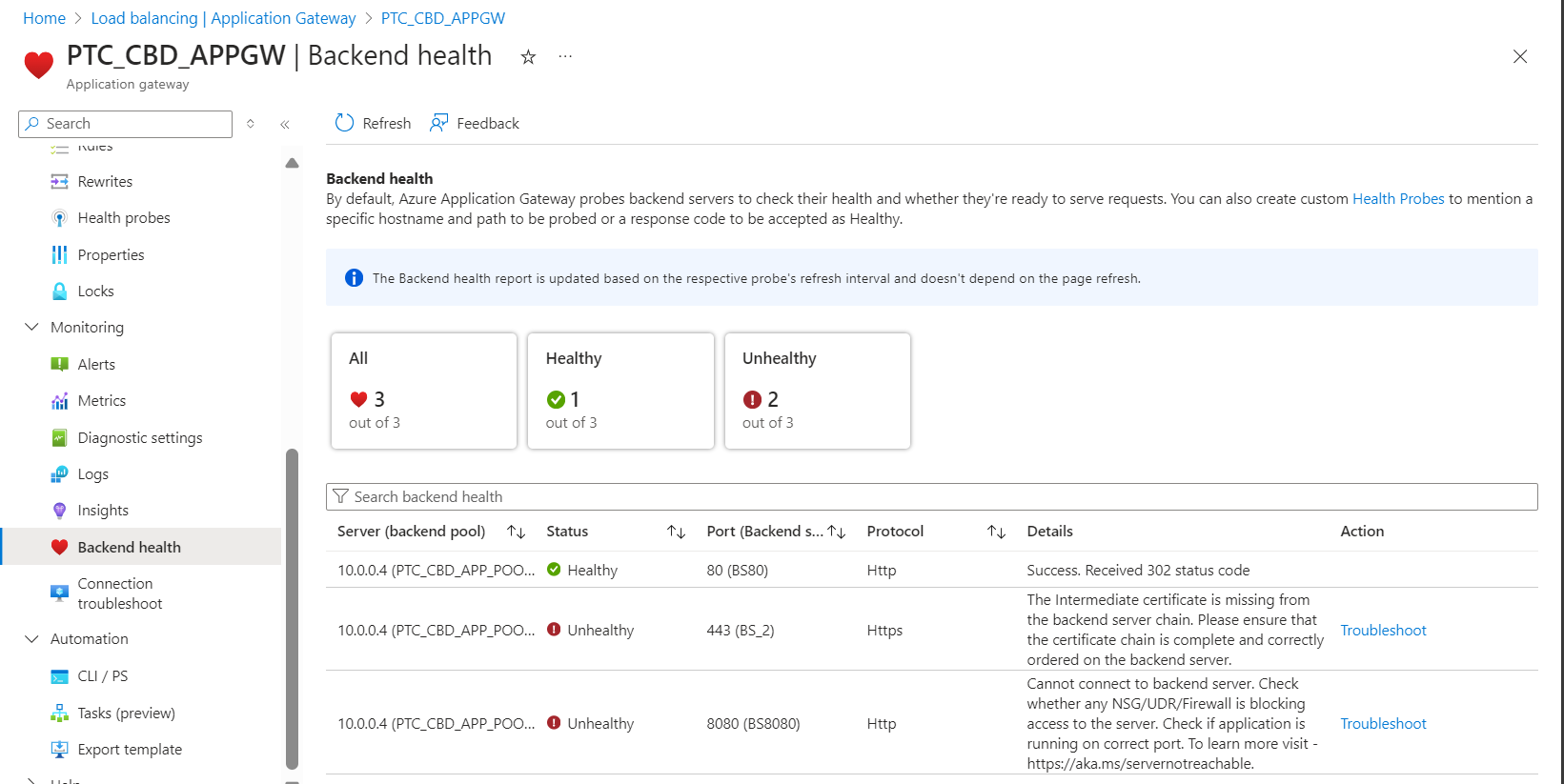Open Rewrites from sidebar
The height and width of the screenshot is (784, 1564).
pos(105,181)
